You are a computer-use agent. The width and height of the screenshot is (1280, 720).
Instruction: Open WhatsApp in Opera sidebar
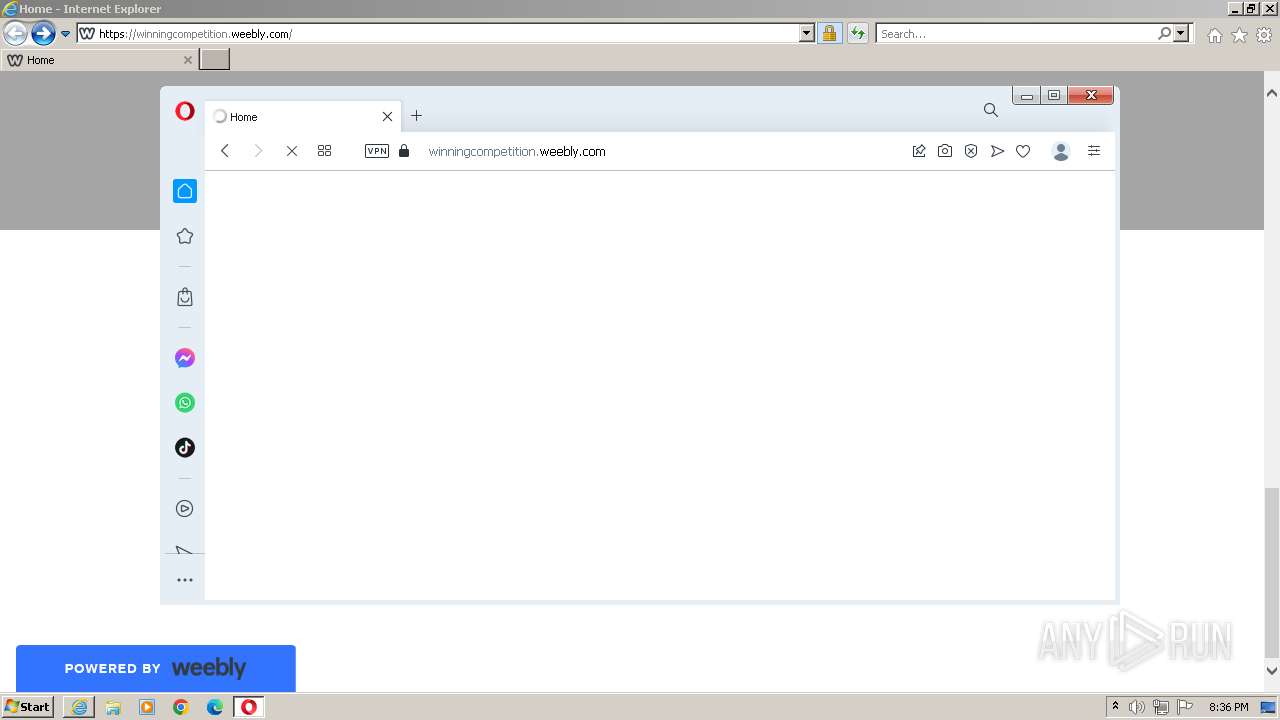(185, 403)
